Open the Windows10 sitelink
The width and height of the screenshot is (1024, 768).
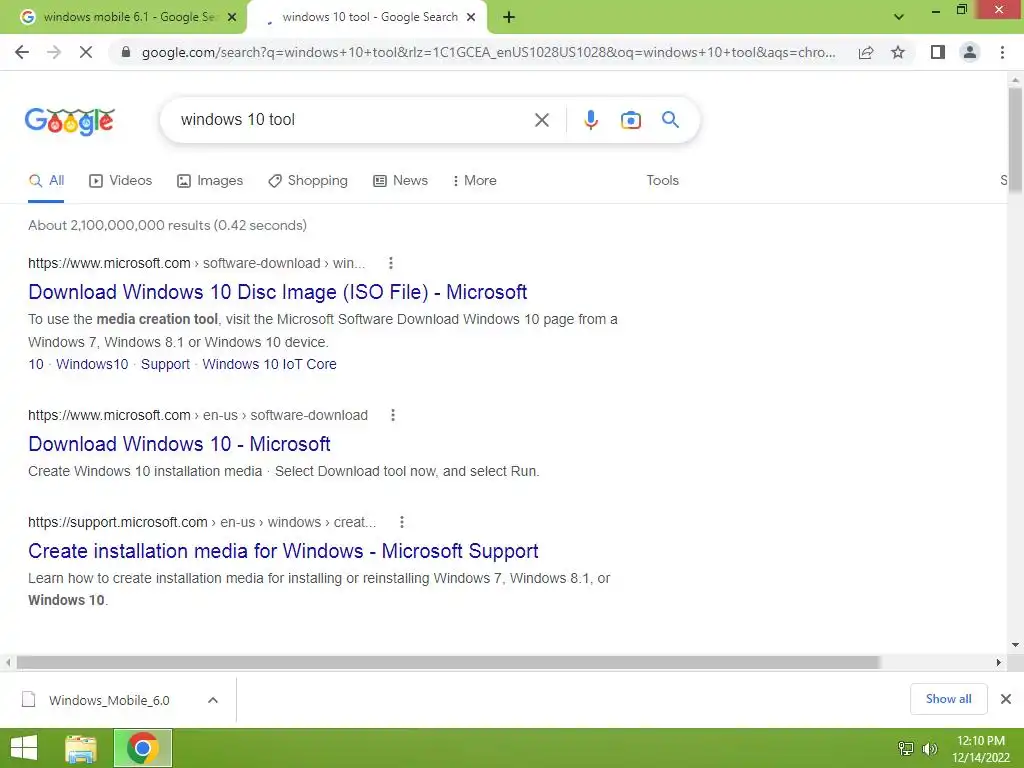[92, 364]
